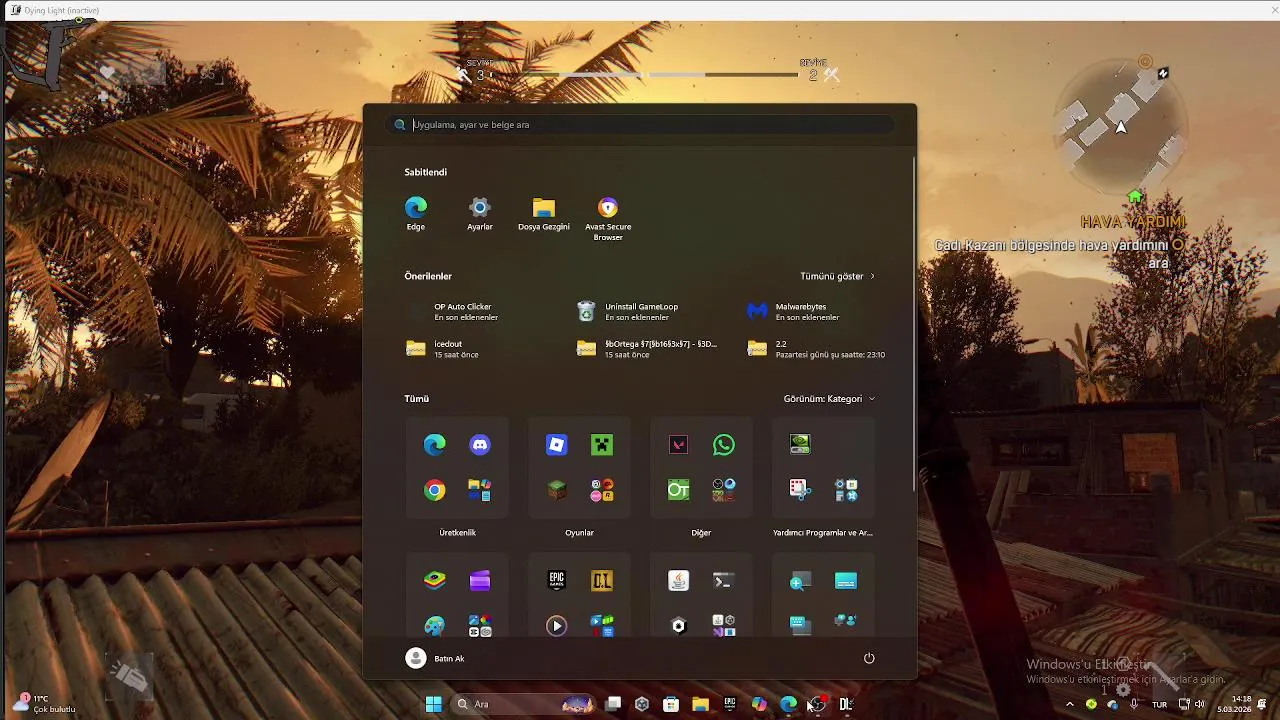Click the Oyunlar category label

(579, 533)
